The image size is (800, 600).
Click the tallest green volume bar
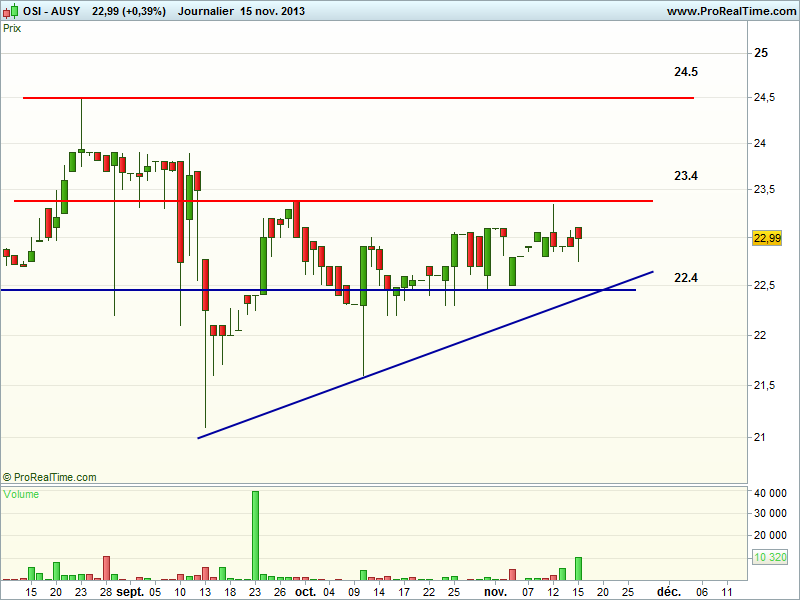(x=255, y=535)
